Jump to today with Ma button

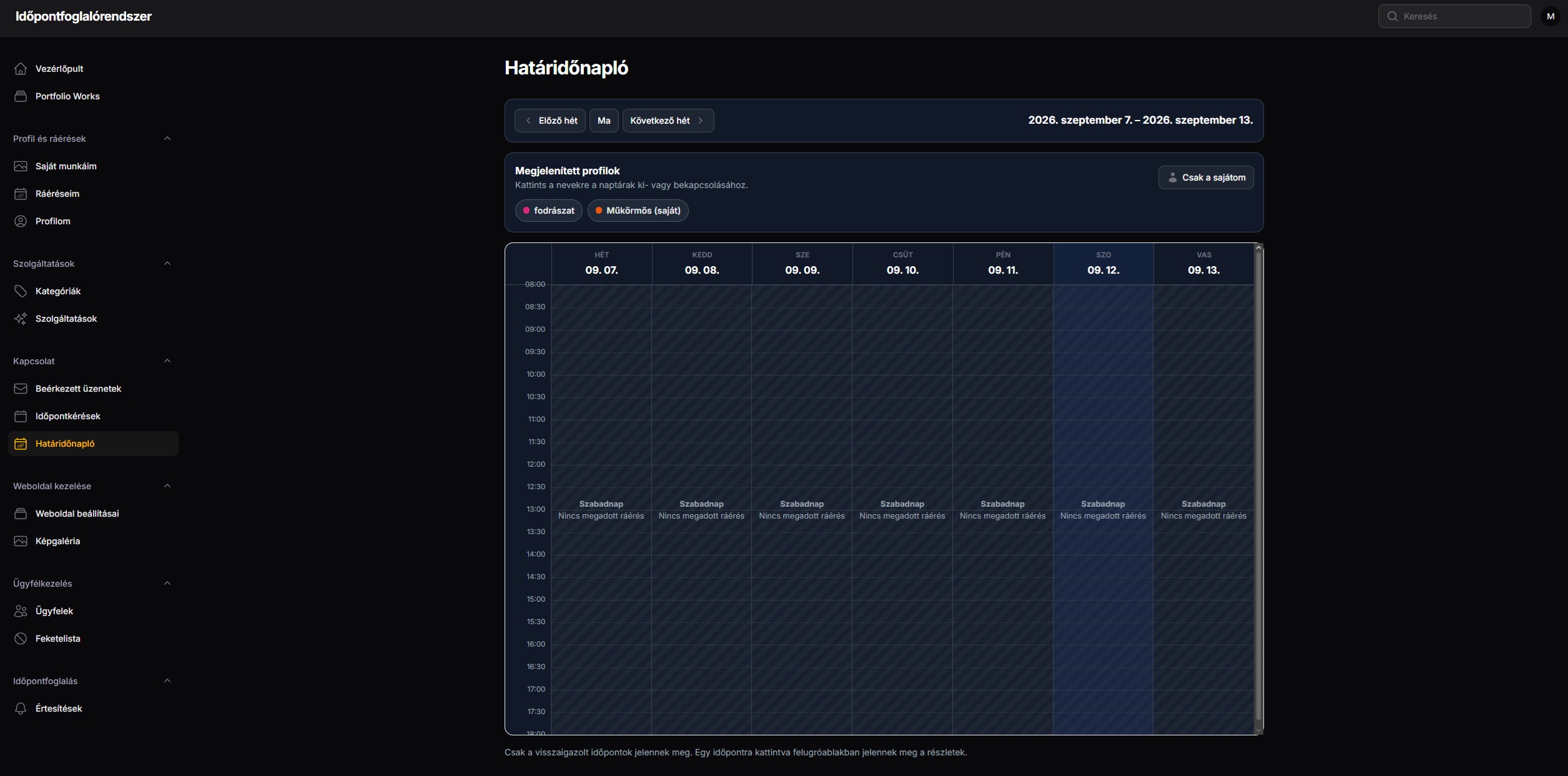click(x=604, y=121)
